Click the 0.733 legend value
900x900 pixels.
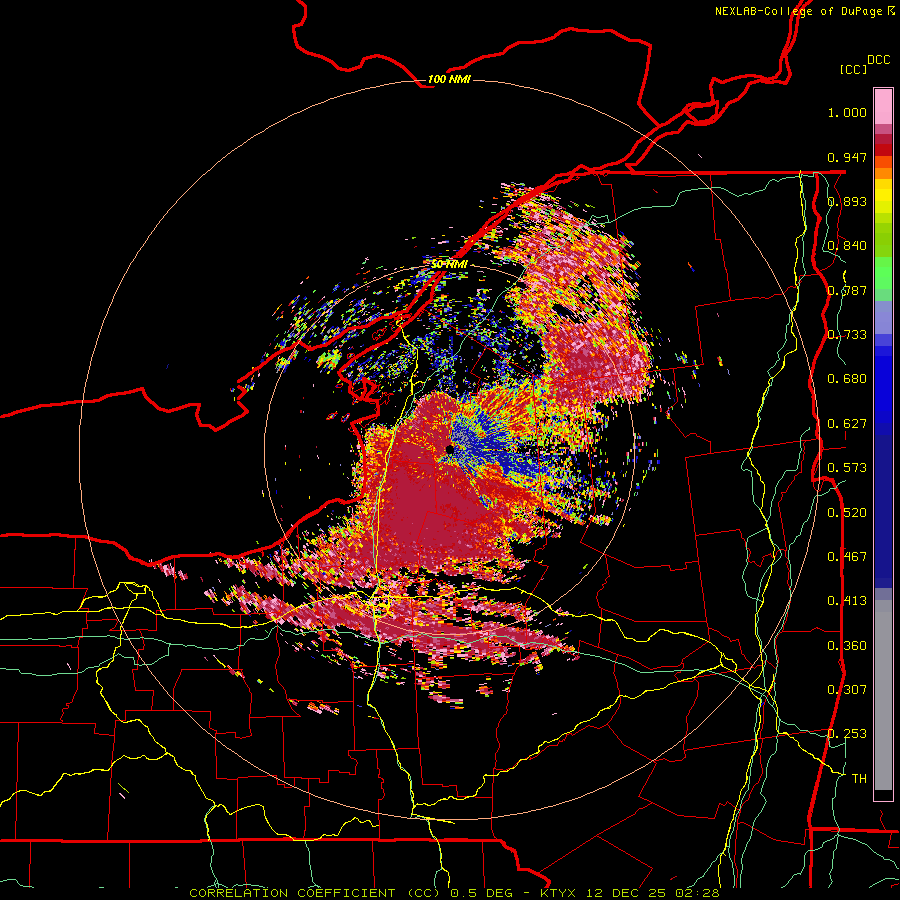point(847,335)
